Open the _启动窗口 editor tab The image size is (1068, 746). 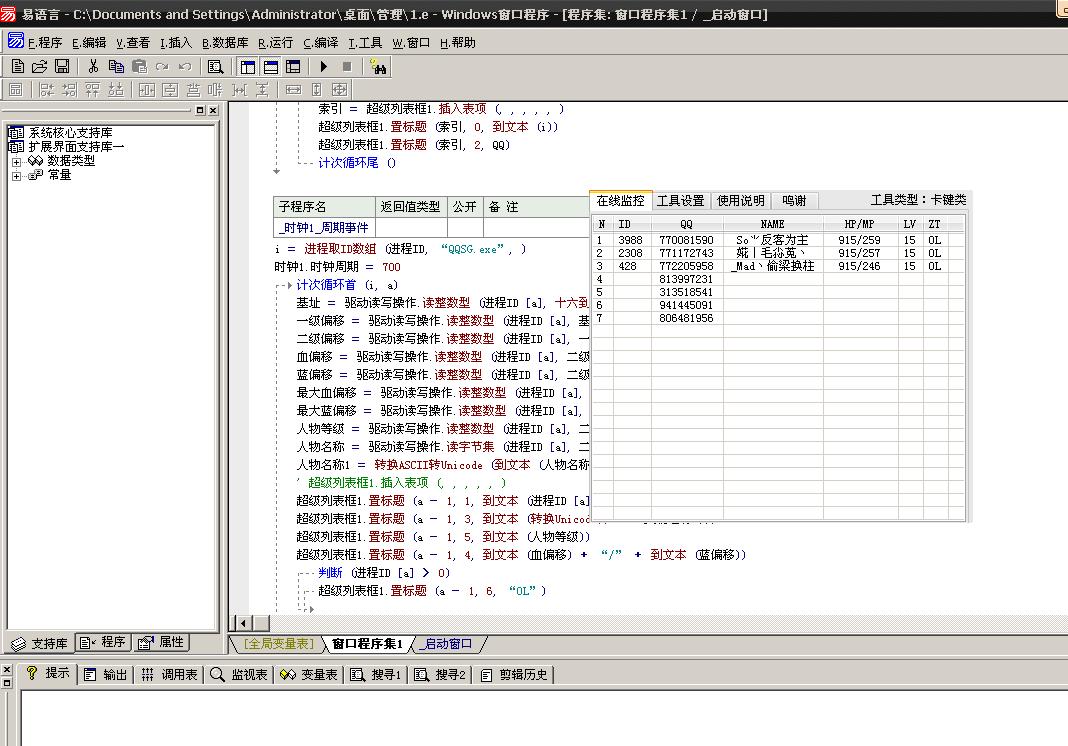click(x=447, y=644)
